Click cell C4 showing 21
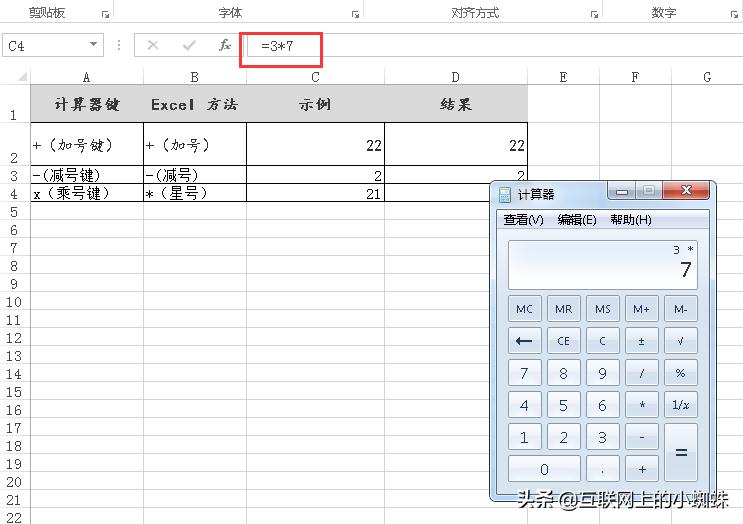This screenshot has height=524, width=743. point(316,193)
